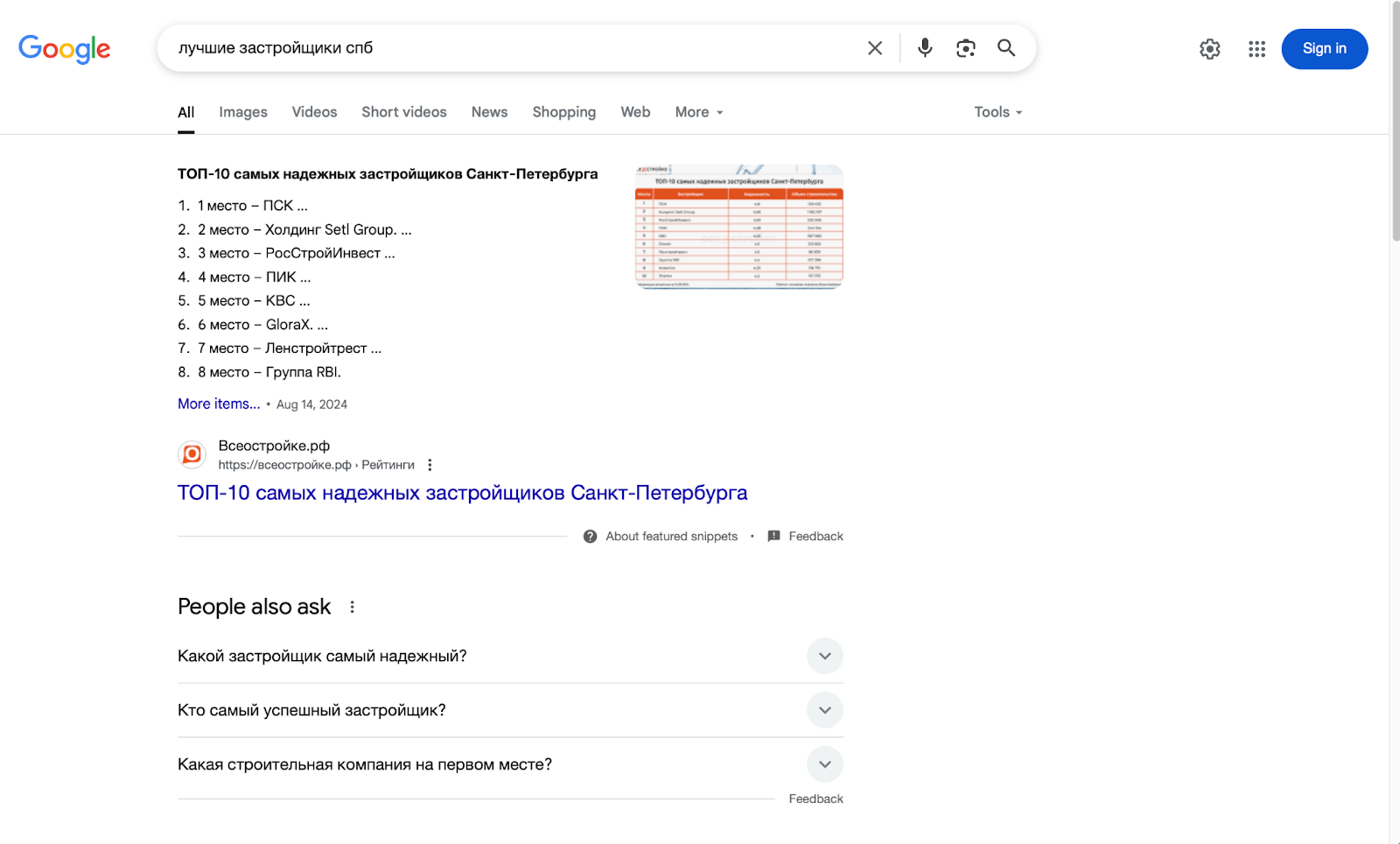Start voice search with the microphone icon
The image size is (1400, 844).
[x=924, y=48]
